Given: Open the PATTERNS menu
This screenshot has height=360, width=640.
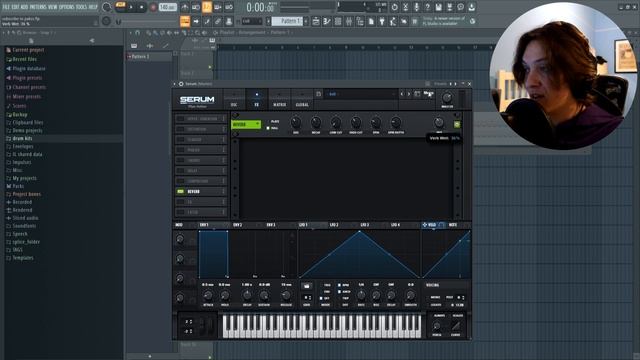Looking at the screenshot, I should coord(38,7).
